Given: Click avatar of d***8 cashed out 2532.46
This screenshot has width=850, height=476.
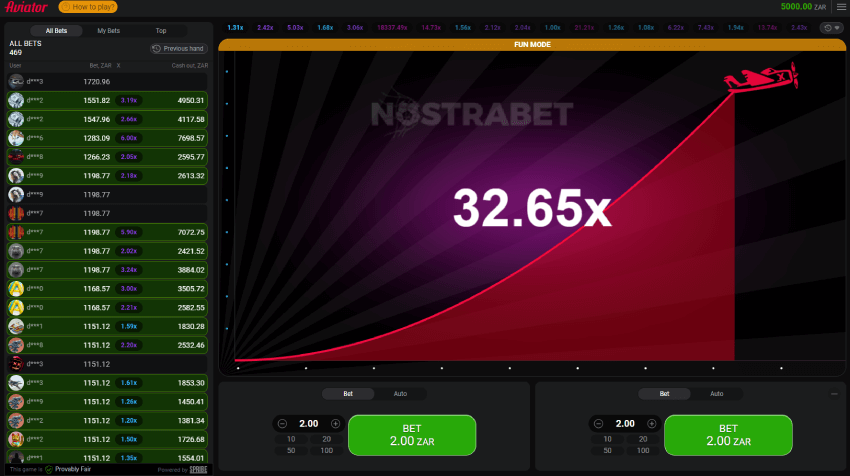Looking at the screenshot, I should pos(16,345).
